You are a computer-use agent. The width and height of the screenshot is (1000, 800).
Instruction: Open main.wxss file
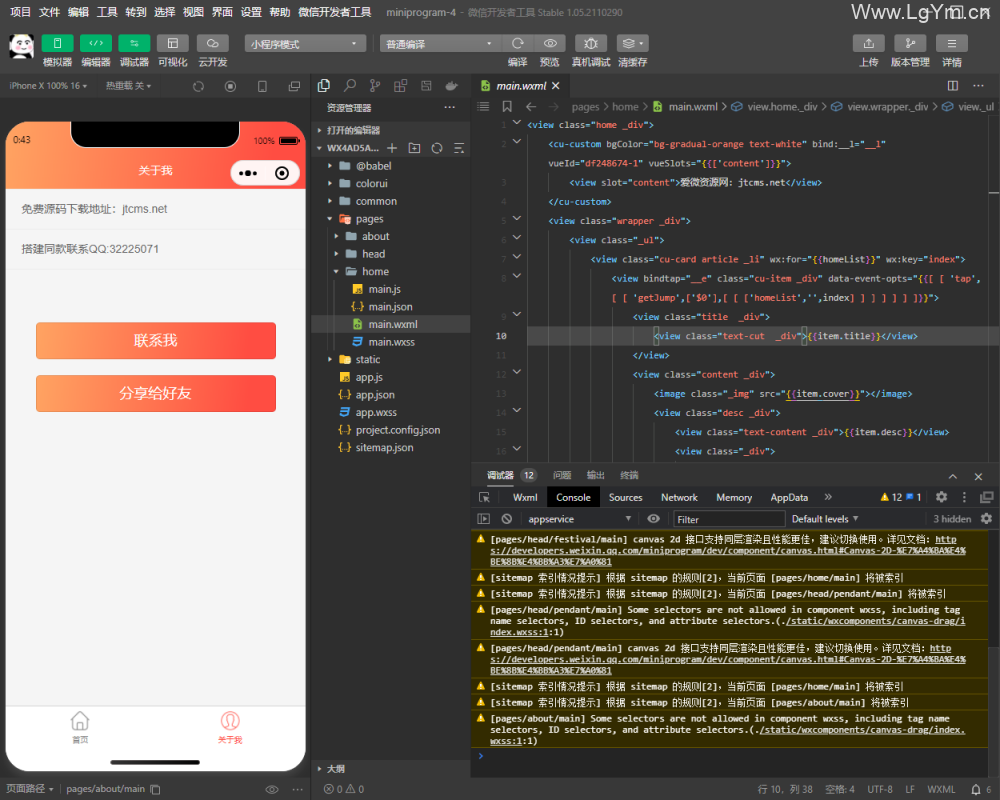click(390, 342)
